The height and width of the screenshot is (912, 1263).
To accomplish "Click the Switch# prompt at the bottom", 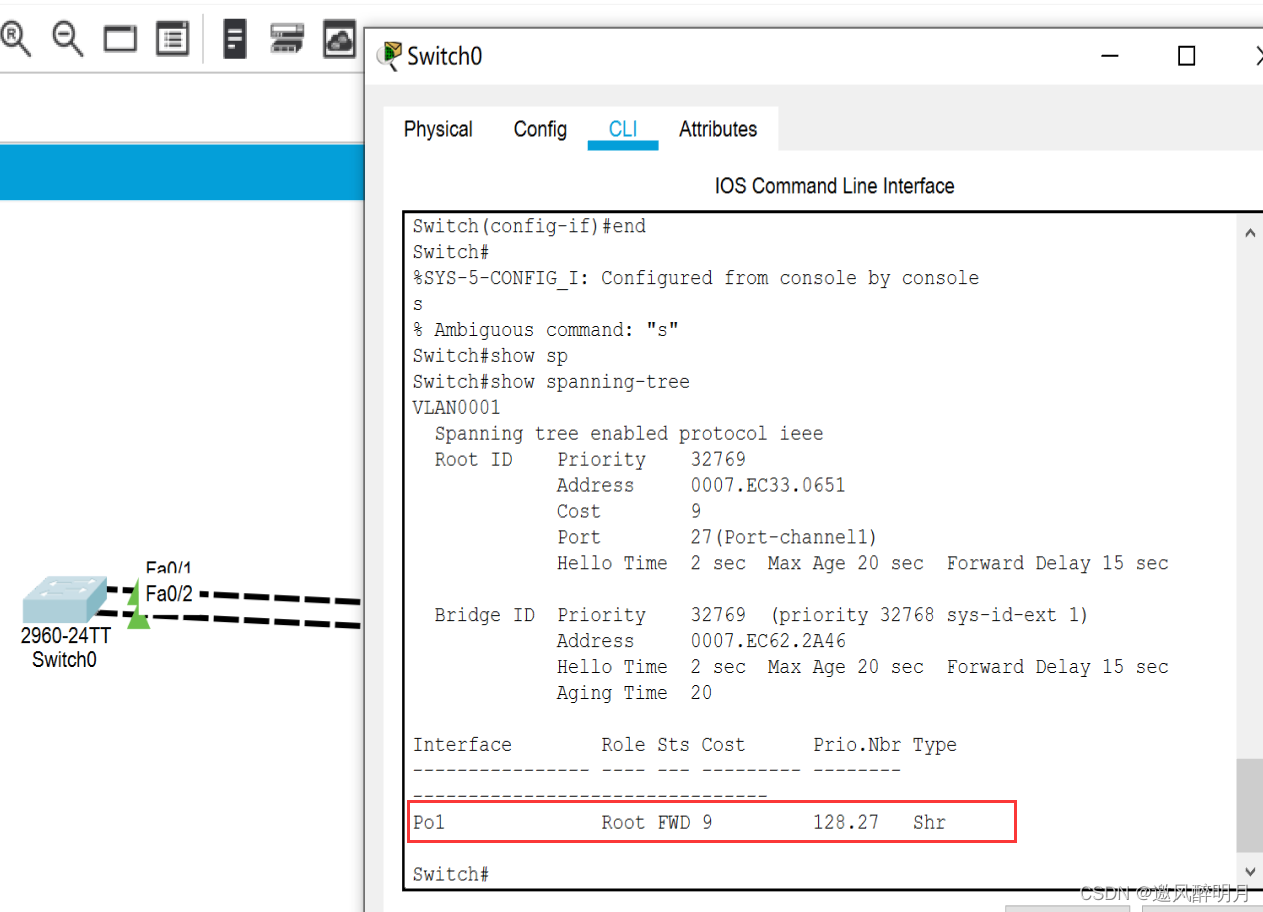I will [451, 874].
